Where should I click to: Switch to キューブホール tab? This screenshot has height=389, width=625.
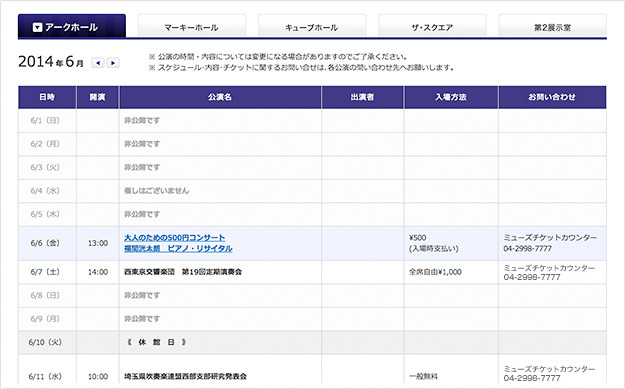312,26
